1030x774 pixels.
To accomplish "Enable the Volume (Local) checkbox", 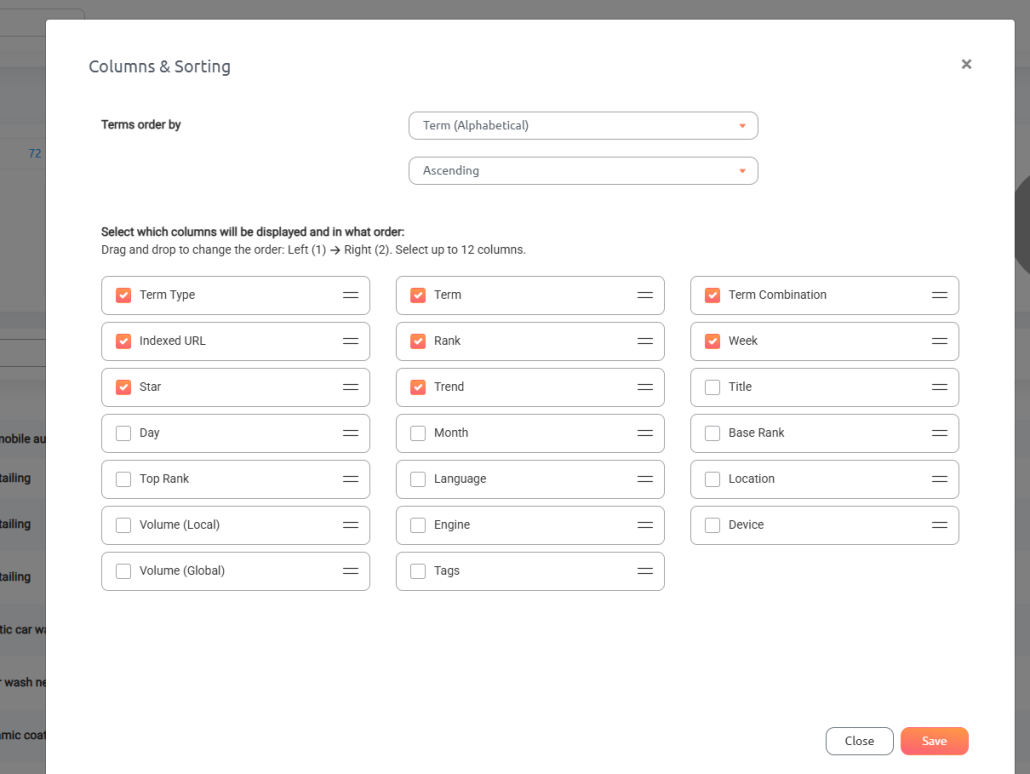I will pyautogui.click(x=123, y=525).
